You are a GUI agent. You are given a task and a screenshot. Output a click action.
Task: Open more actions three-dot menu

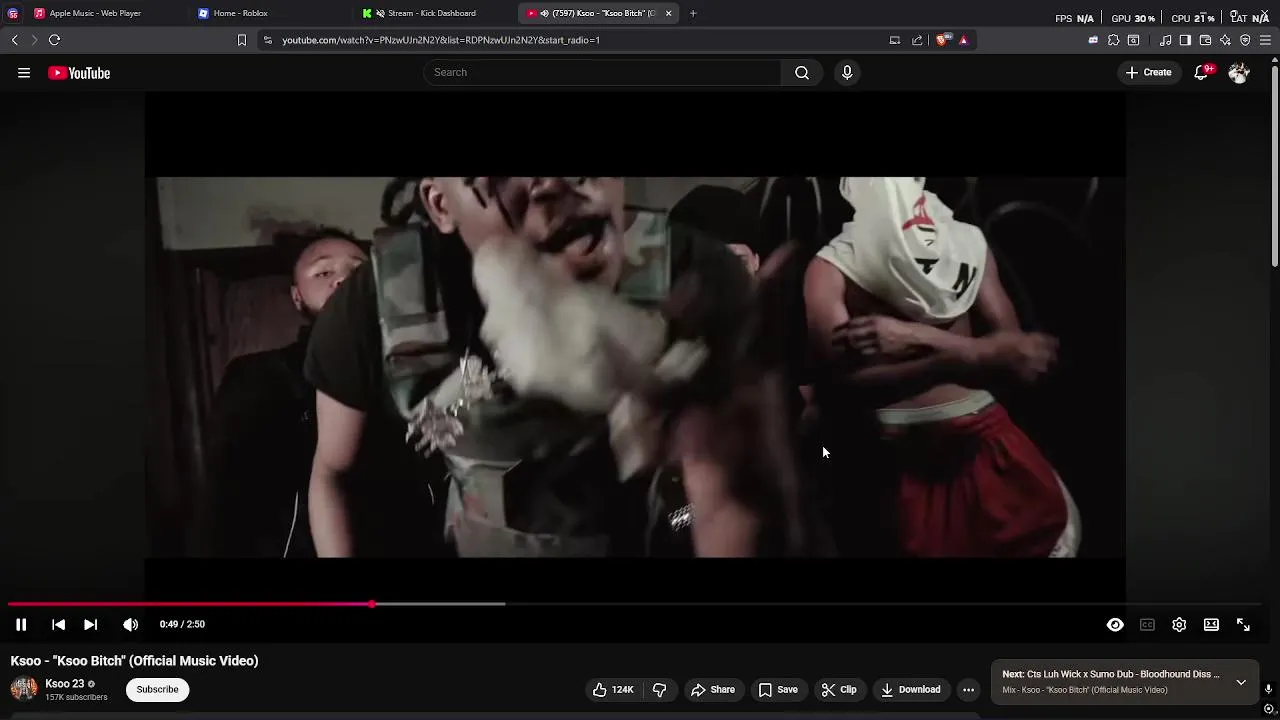point(968,689)
